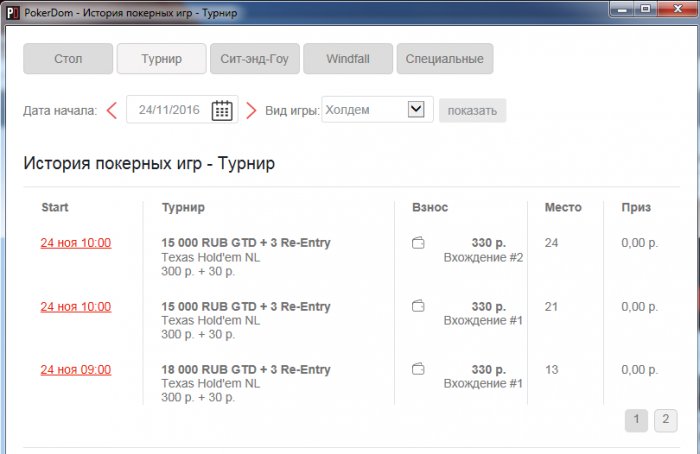Click wallet icon for Вхождение #2 entry
The height and width of the screenshot is (454, 700).
coord(418,243)
